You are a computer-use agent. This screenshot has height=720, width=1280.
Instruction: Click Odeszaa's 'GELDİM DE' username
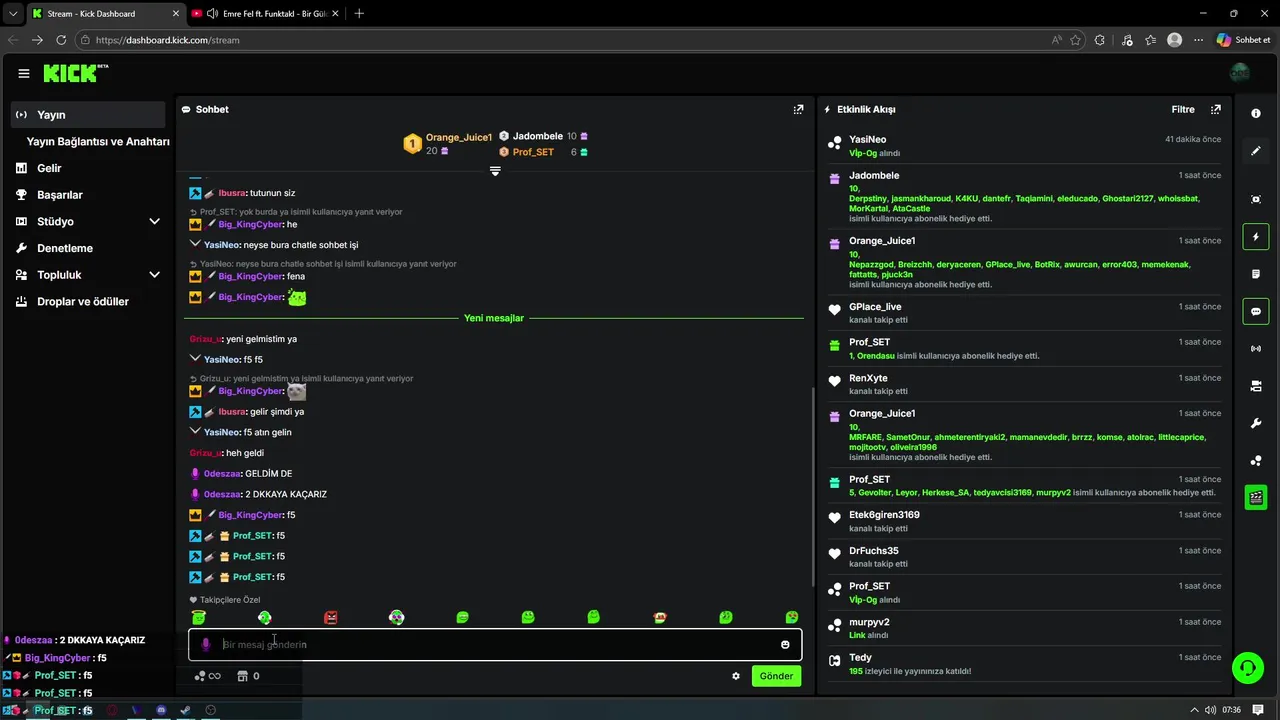click(x=221, y=473)
